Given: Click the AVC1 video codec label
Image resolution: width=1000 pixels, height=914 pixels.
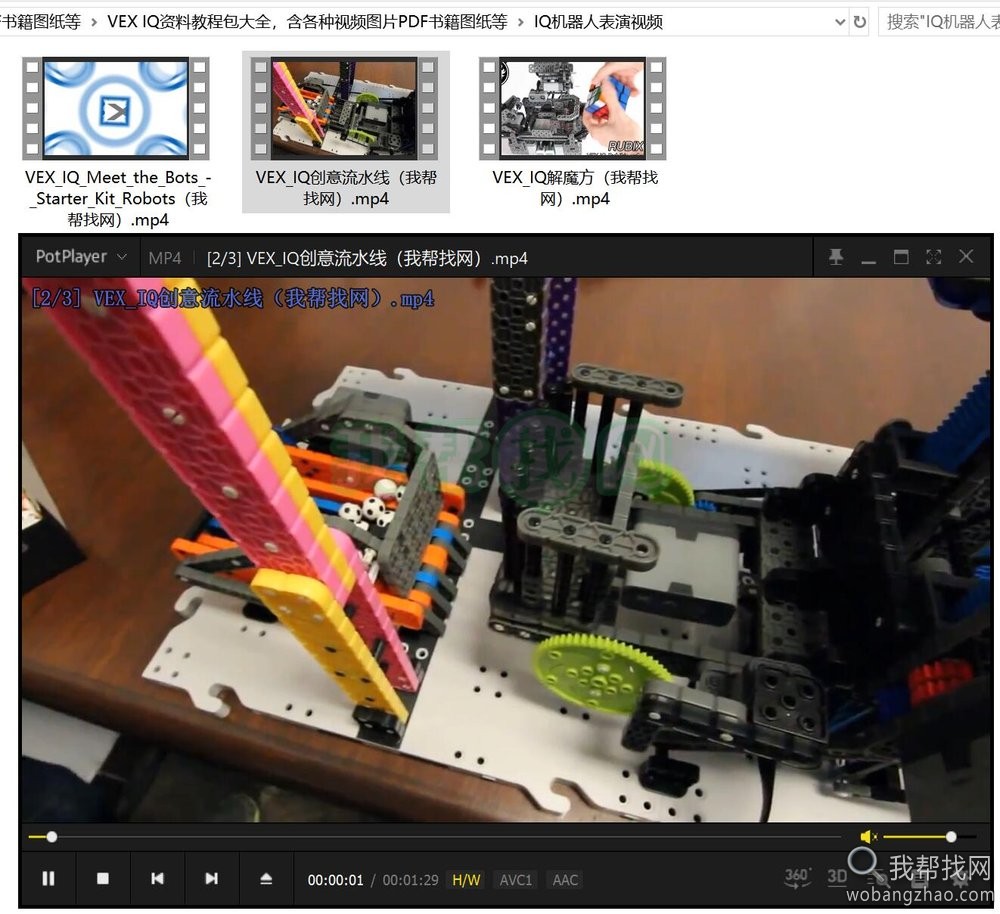Looking at the screenshot, I should [515, 880].
